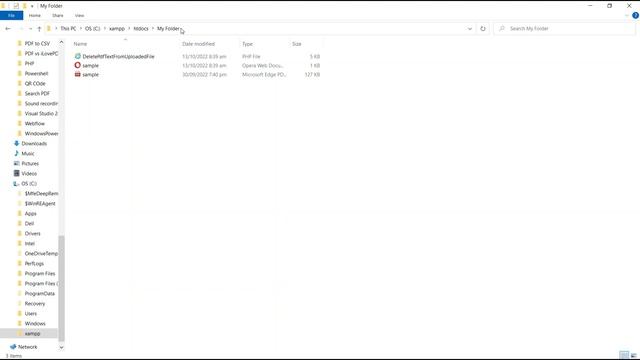The image size is (640, 360).
Task: Open the Home ribbon tab
Action: click(x=35, y=16)
